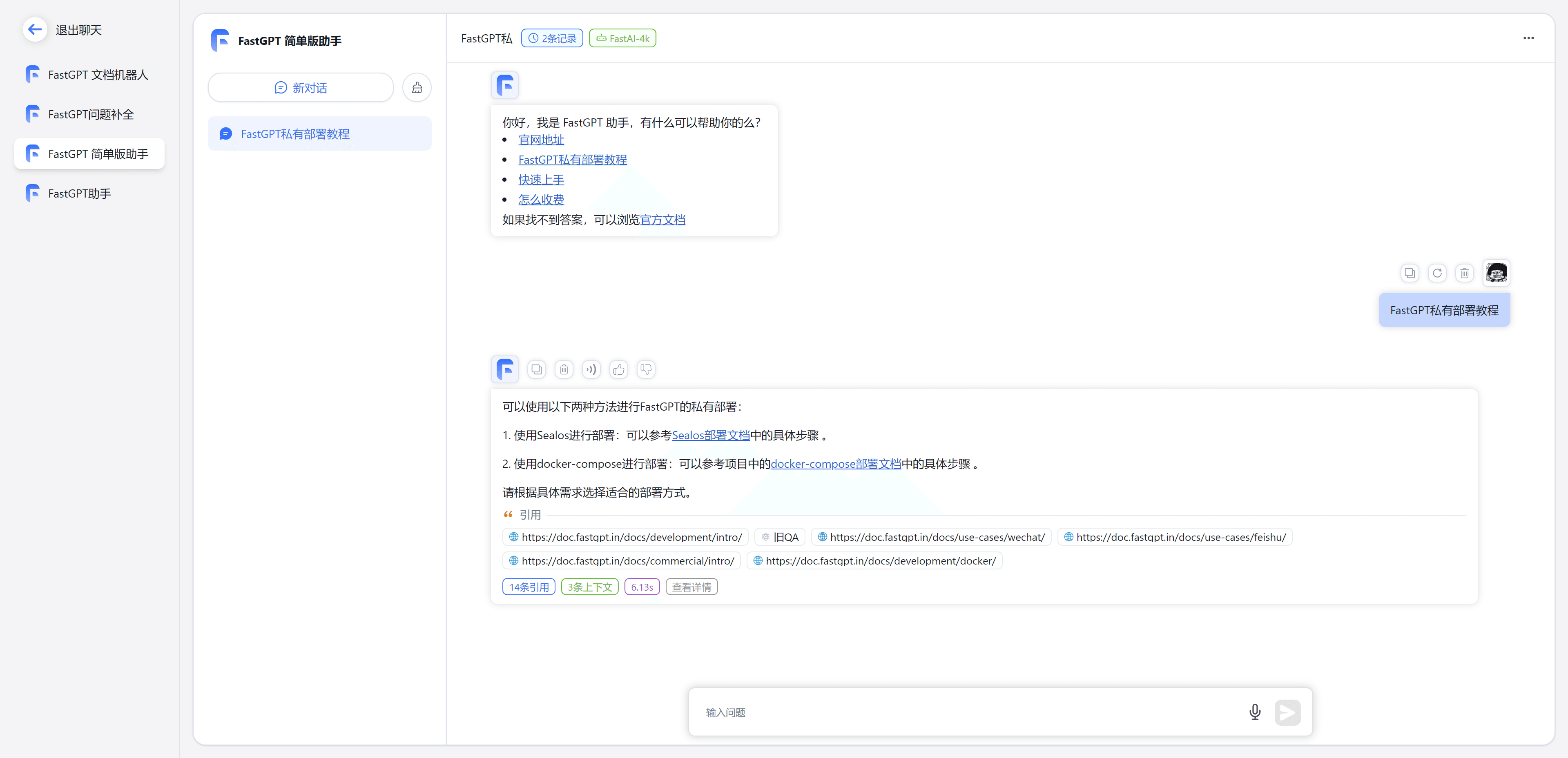Play the reply aloud with the speaker icon
The height and width of the screenshot is (758, 1568).
click(x=591, y=369)
